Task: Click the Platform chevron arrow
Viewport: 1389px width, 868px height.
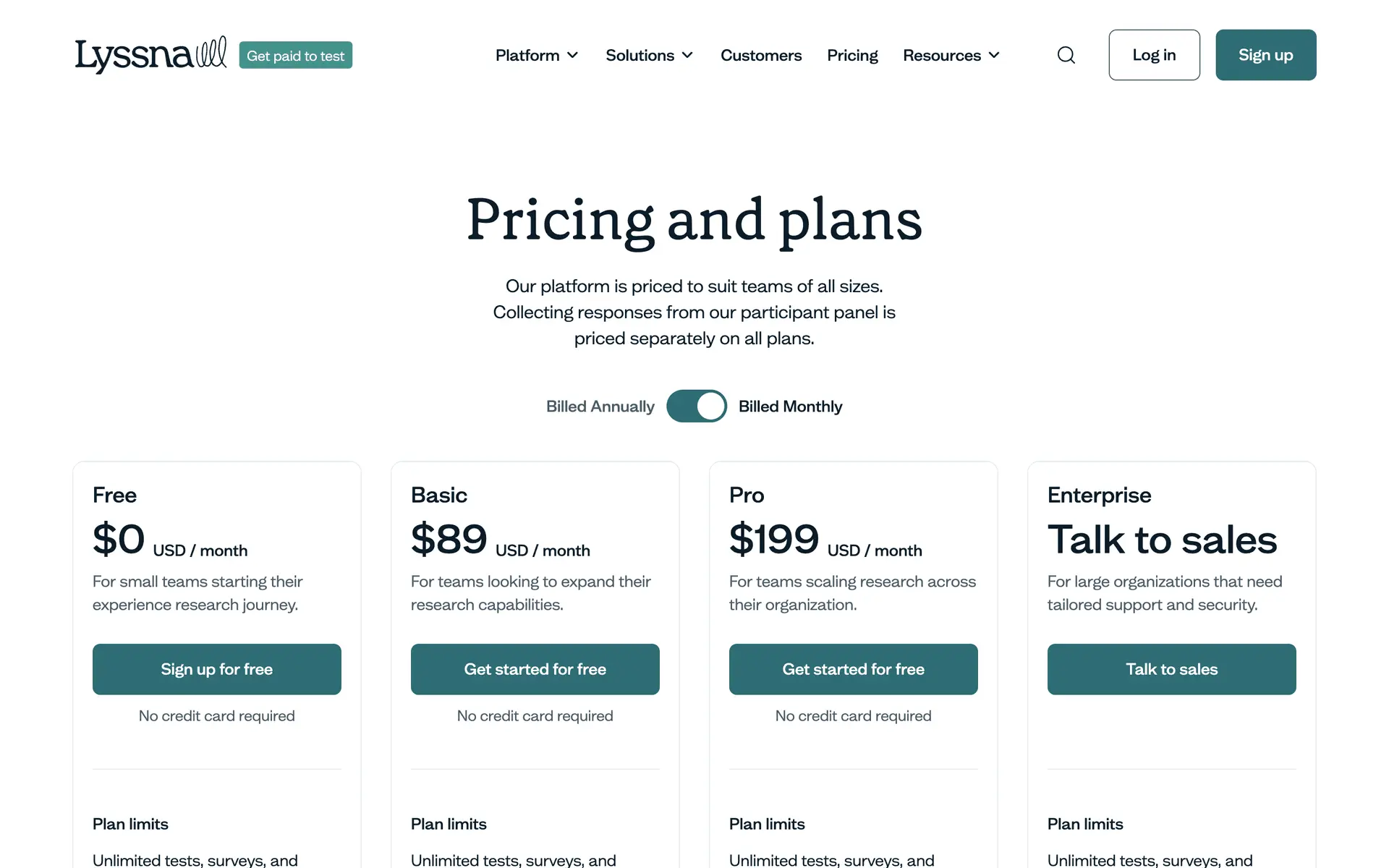Action: tap(573, 55)
